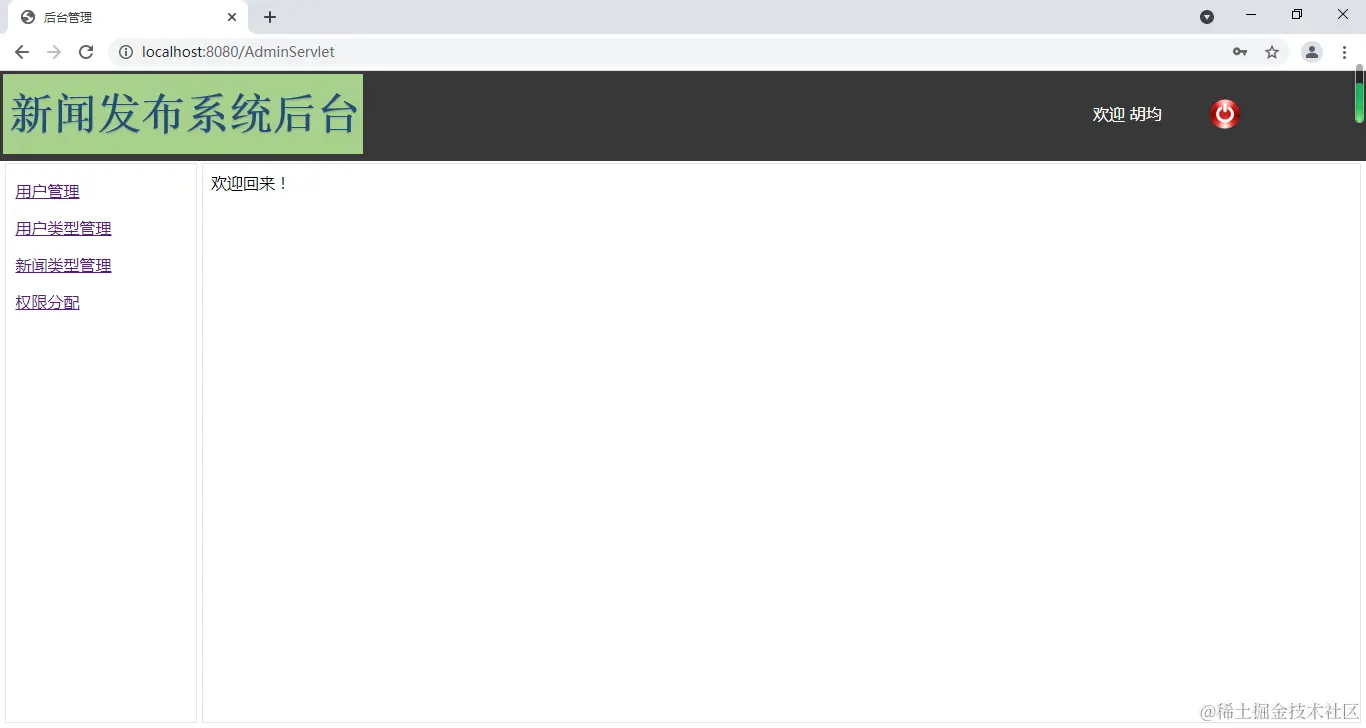Open a new tab with plus button
Image resolution: width=1366 pixels, height=728 pixels.
tap(270, 17)
